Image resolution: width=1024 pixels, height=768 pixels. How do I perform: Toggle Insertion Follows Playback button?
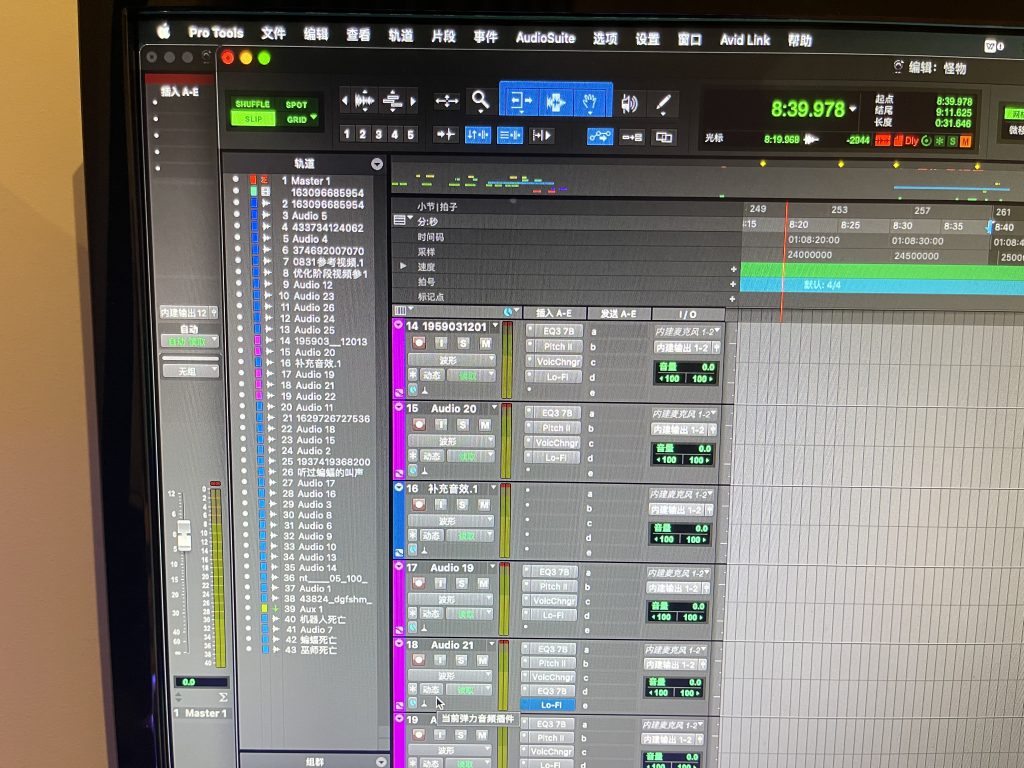click(x=541, y=136)
